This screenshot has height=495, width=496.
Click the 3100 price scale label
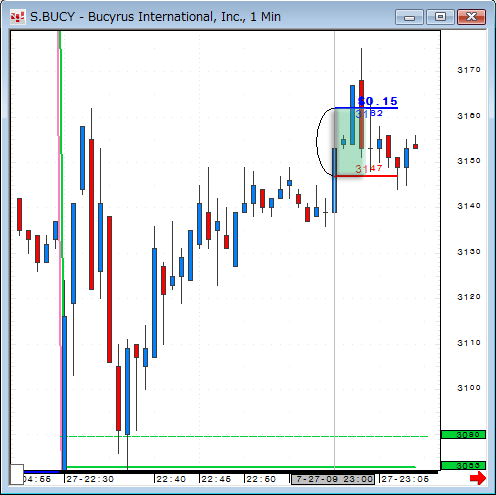click(469, 388)
